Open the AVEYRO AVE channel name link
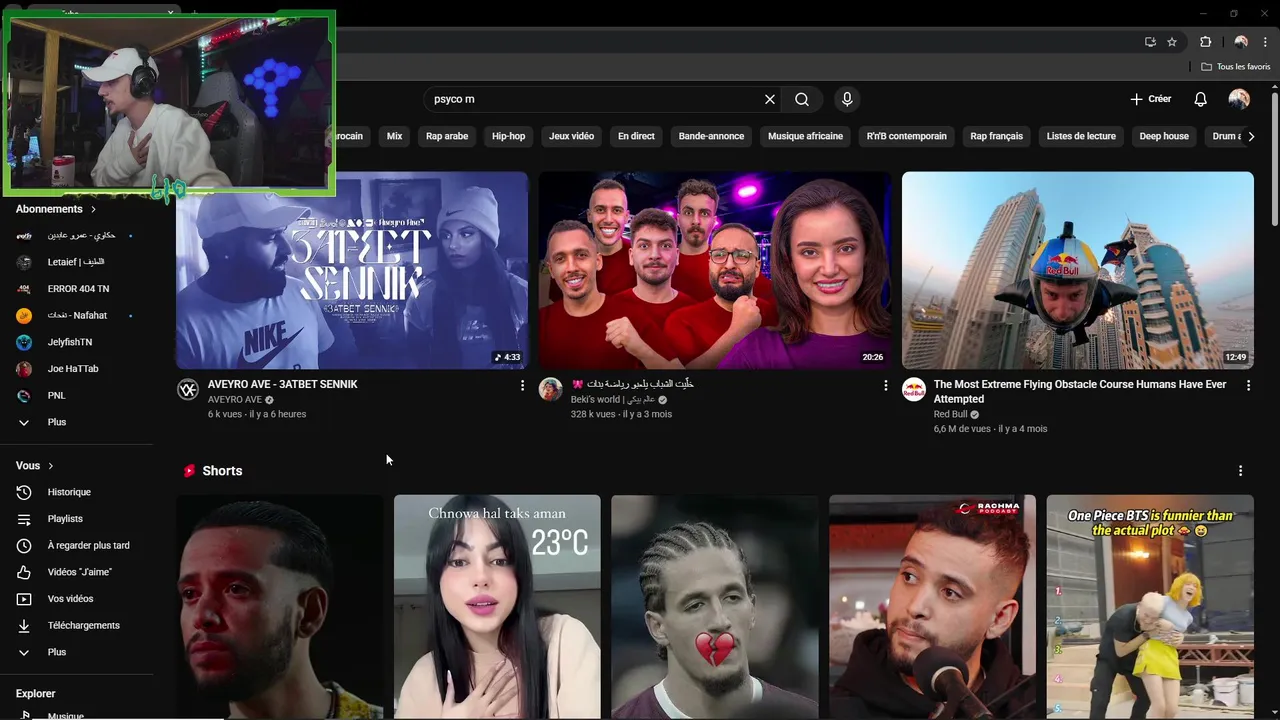Screen dimensions: 1280x720 235,399
